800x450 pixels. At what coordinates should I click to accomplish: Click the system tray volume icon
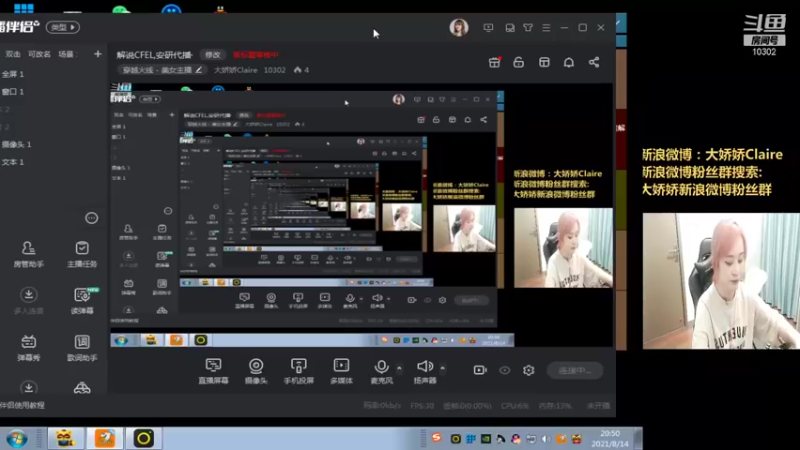click(x=546, y=439)
